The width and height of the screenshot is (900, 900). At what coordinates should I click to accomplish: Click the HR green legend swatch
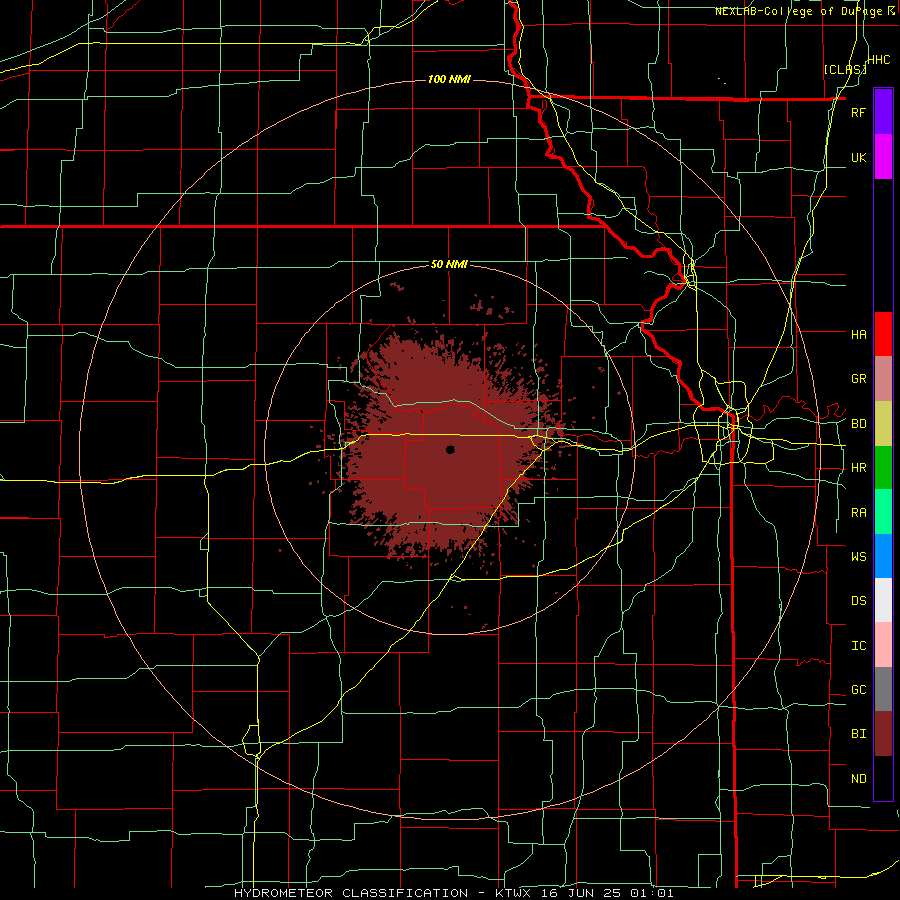[x=883, y=468]
